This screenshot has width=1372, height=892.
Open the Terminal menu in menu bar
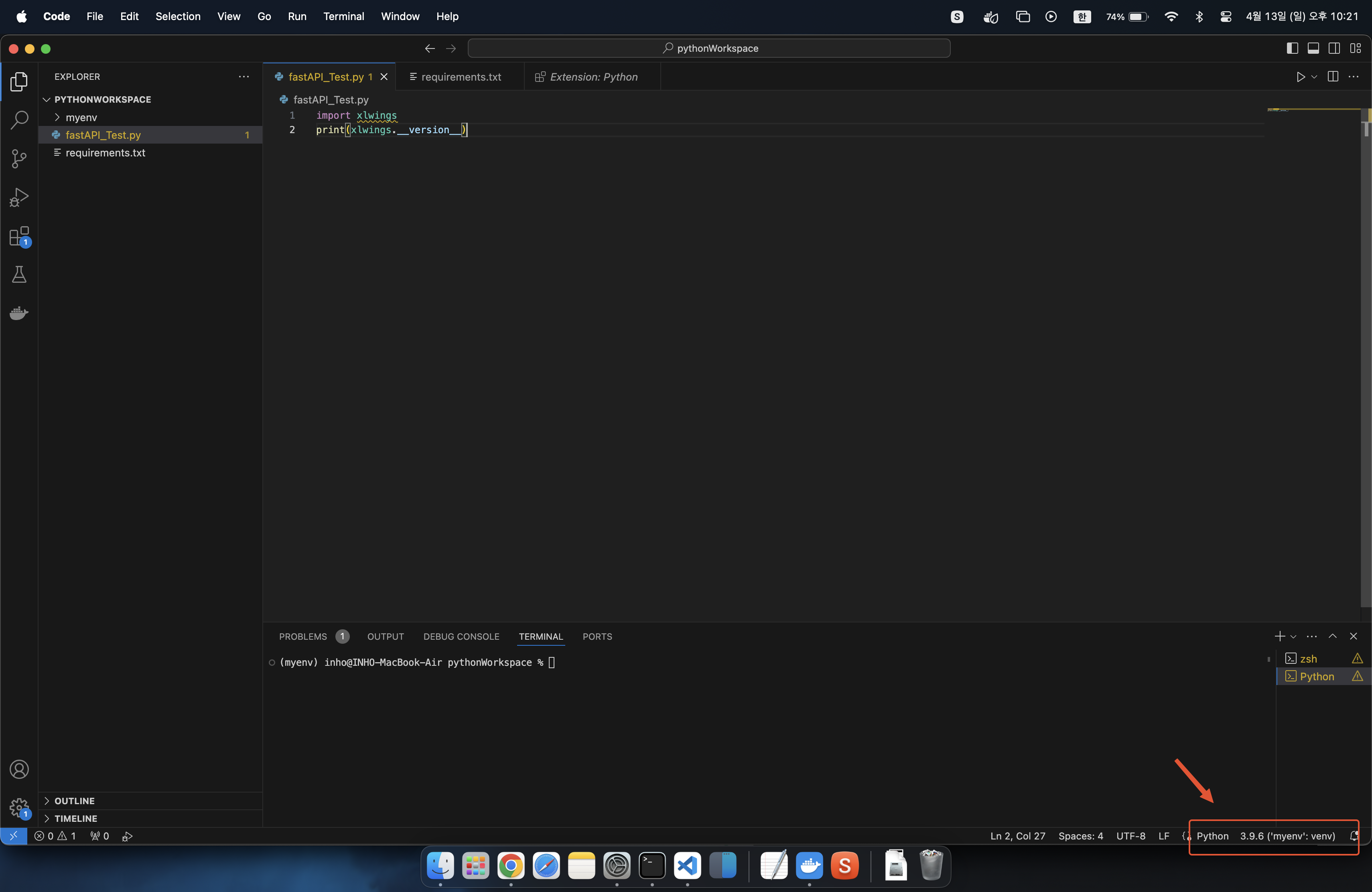point(343,16)
